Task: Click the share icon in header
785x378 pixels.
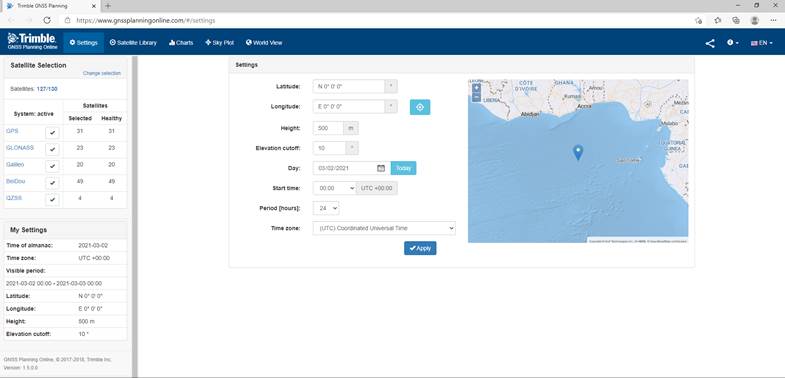Action: pyautogui.click(x=710, y=43)
